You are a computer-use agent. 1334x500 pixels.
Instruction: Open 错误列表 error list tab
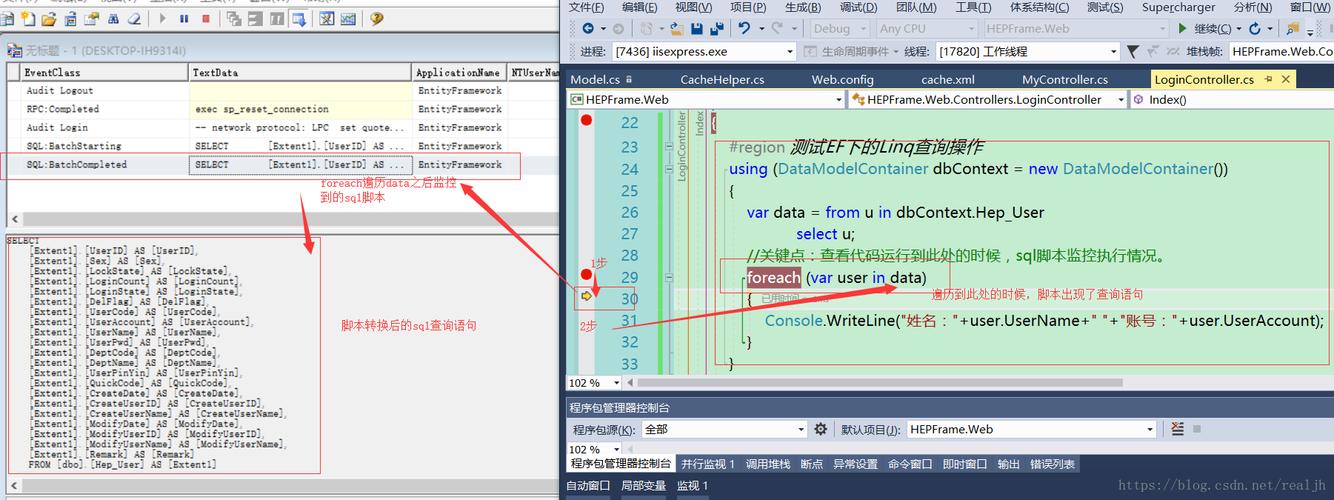1053,464
